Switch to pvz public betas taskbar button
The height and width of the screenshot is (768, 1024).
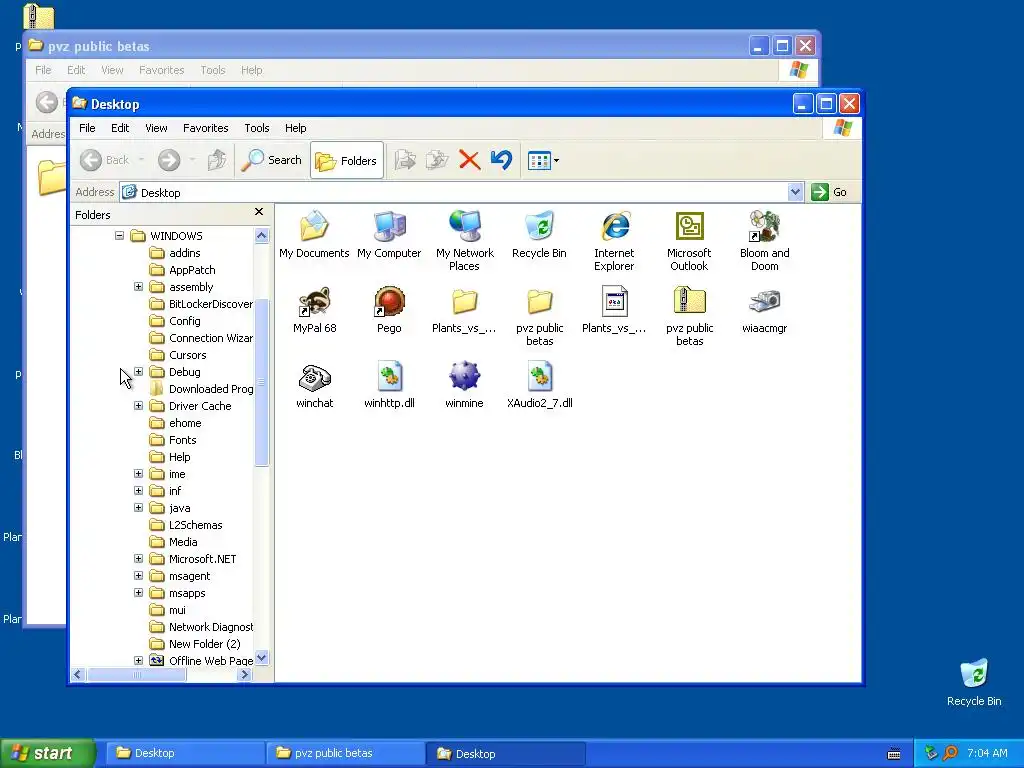pyautogui.click(x=345, y=753)
